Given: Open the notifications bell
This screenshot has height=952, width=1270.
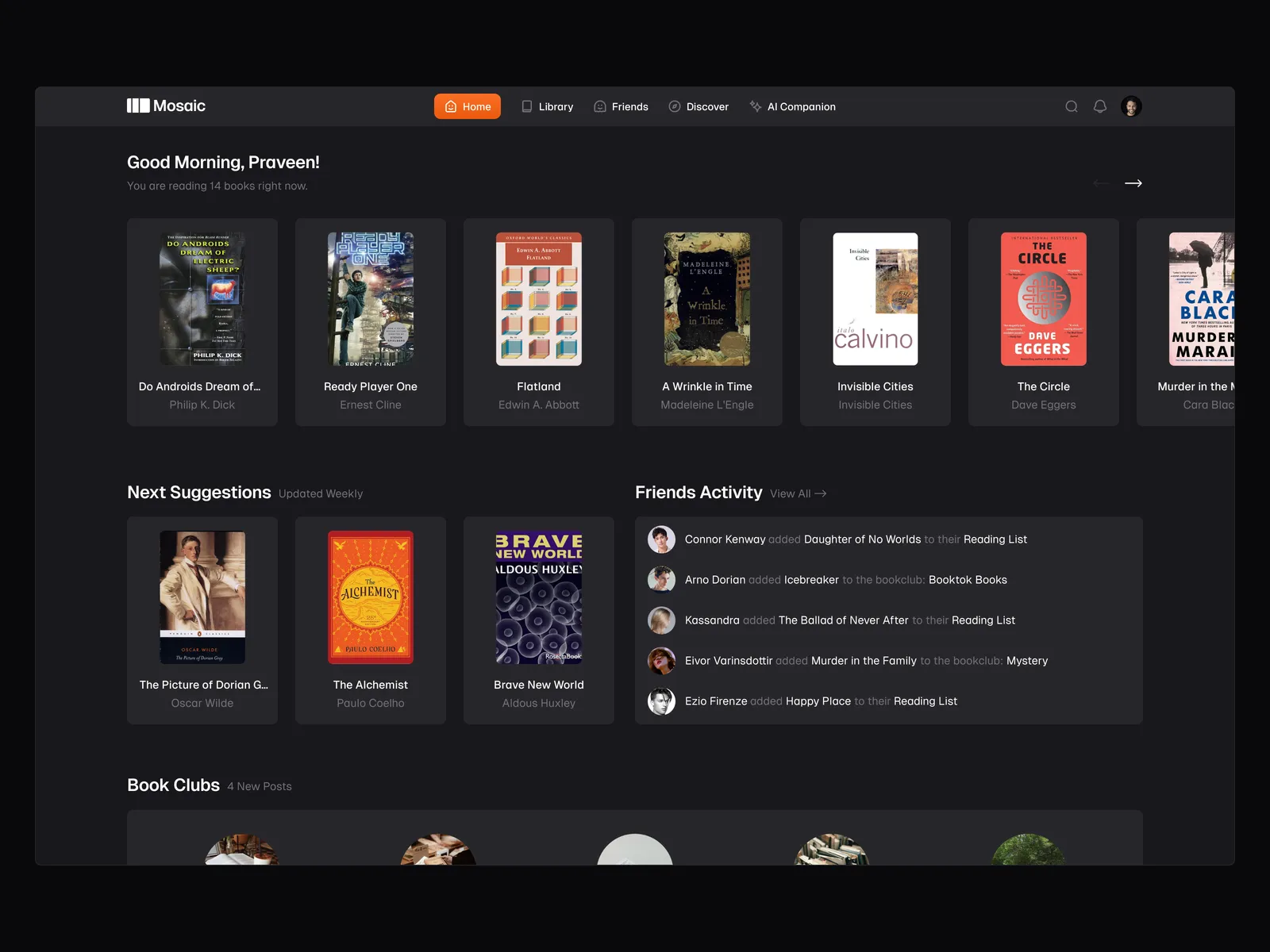Looking at the screenshot, I should tap(1099, 106).
